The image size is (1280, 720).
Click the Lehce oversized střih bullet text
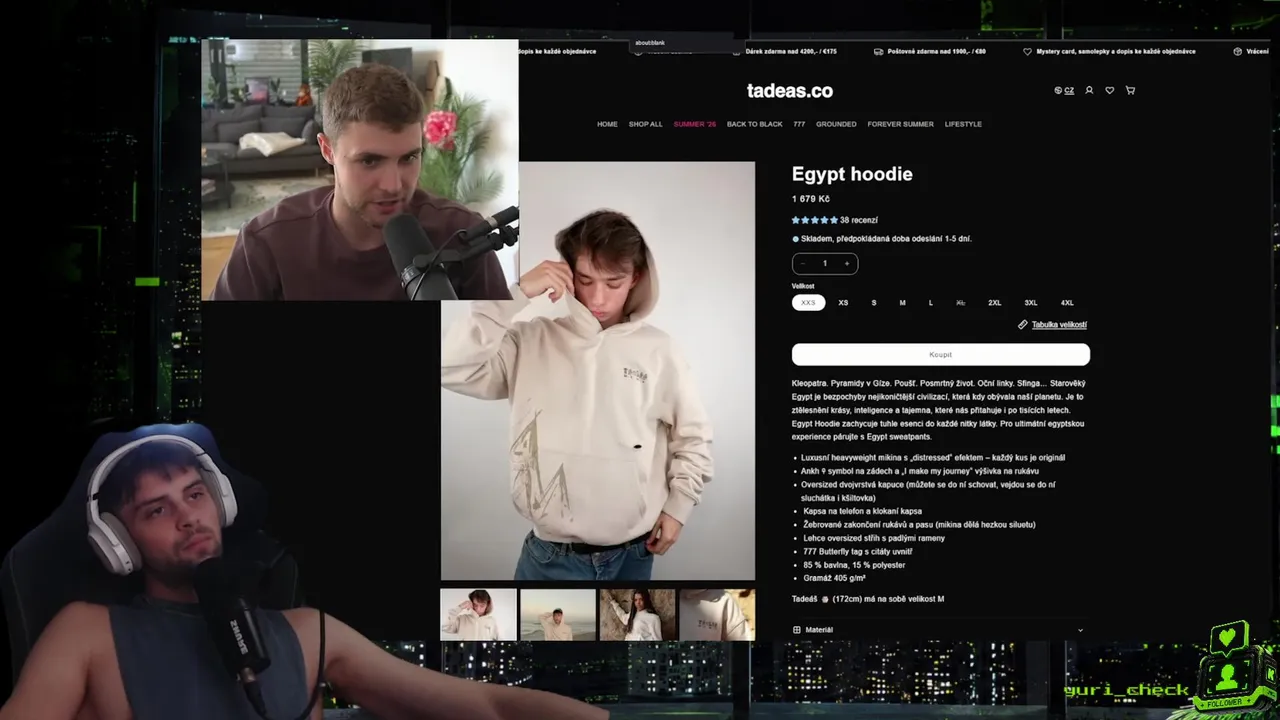[x=874, y=538]
